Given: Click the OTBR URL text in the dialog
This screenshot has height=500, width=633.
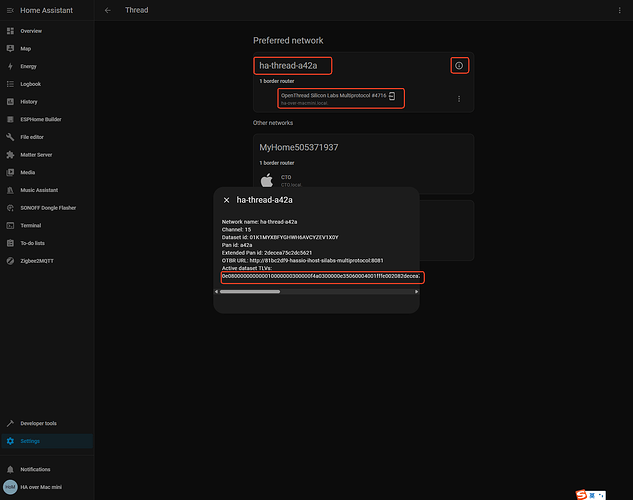Looking at the screenshot, I should click(302, 261).
